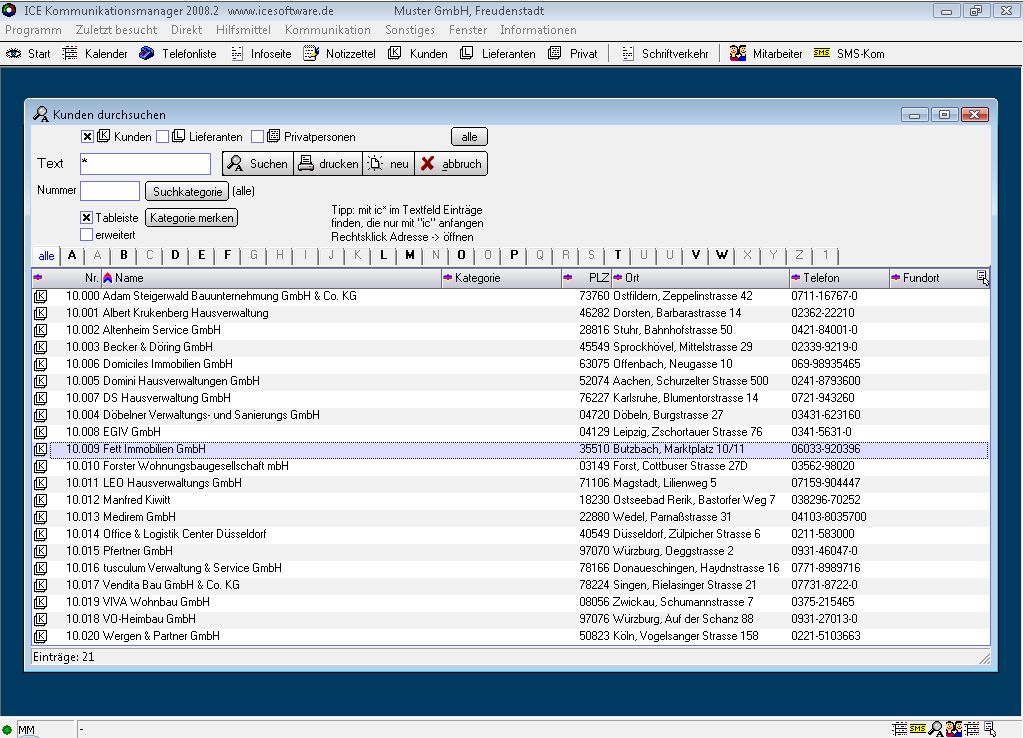Open the Kalender toolbar icon
The width and height of the screenshot is (1024, 738).
(x=70, y=53)
